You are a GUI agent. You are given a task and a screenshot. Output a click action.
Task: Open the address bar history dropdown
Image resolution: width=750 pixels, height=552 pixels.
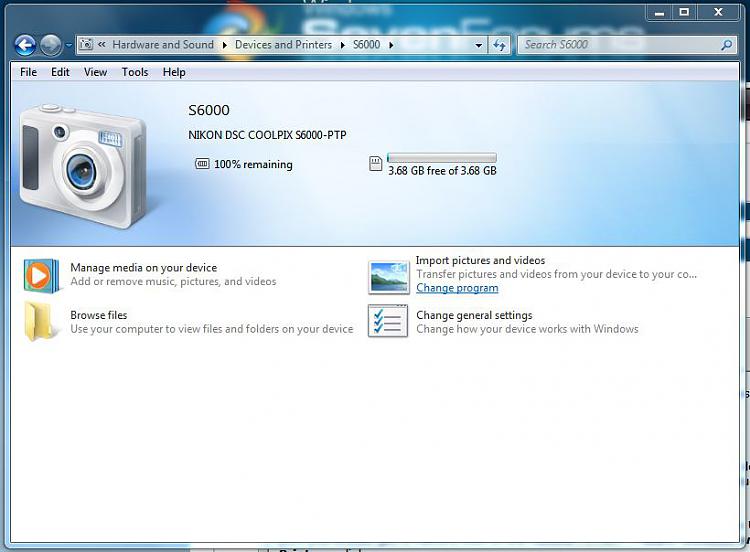tap(478, 45)
